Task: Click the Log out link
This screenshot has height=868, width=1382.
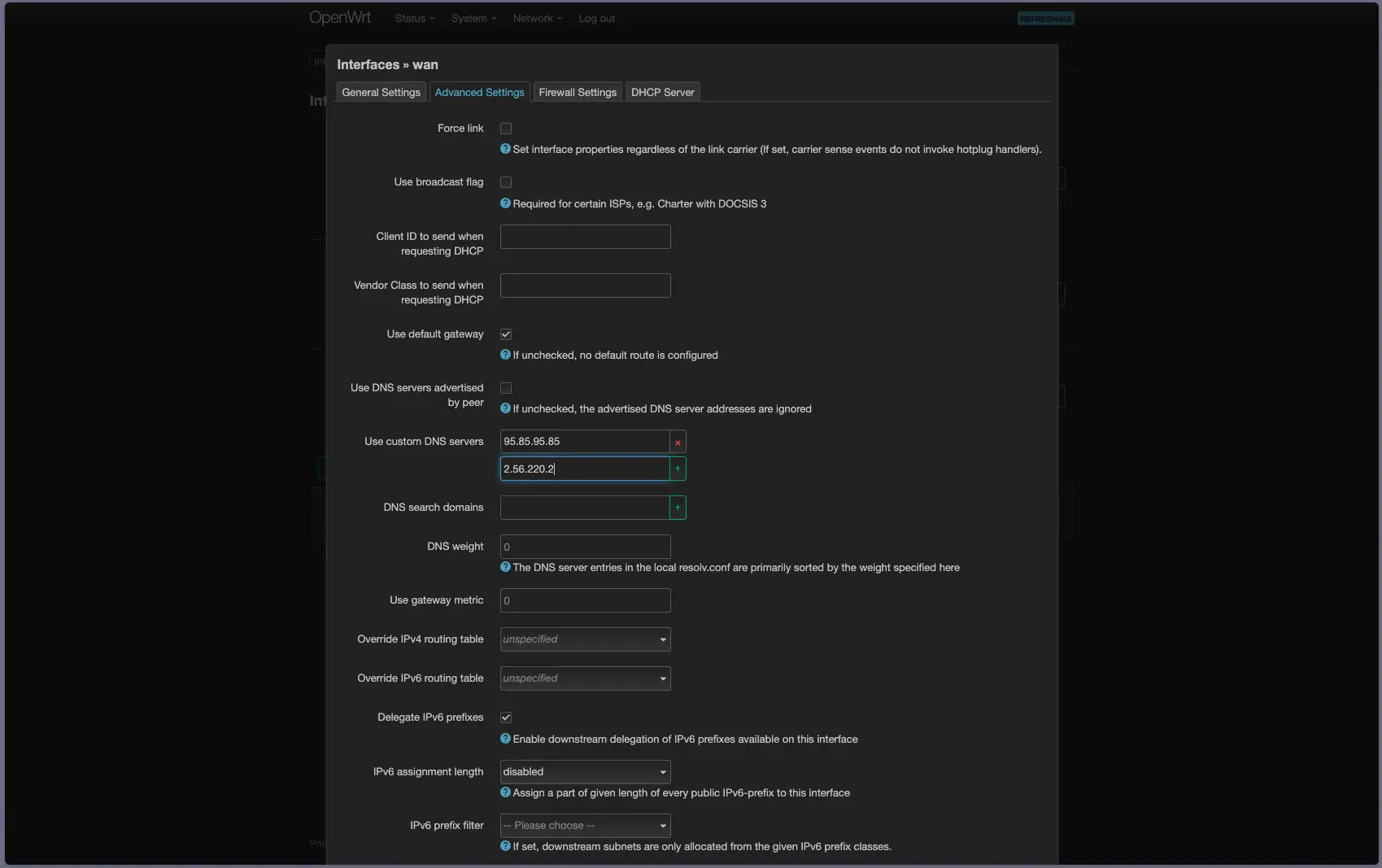Action: point(596,19)
